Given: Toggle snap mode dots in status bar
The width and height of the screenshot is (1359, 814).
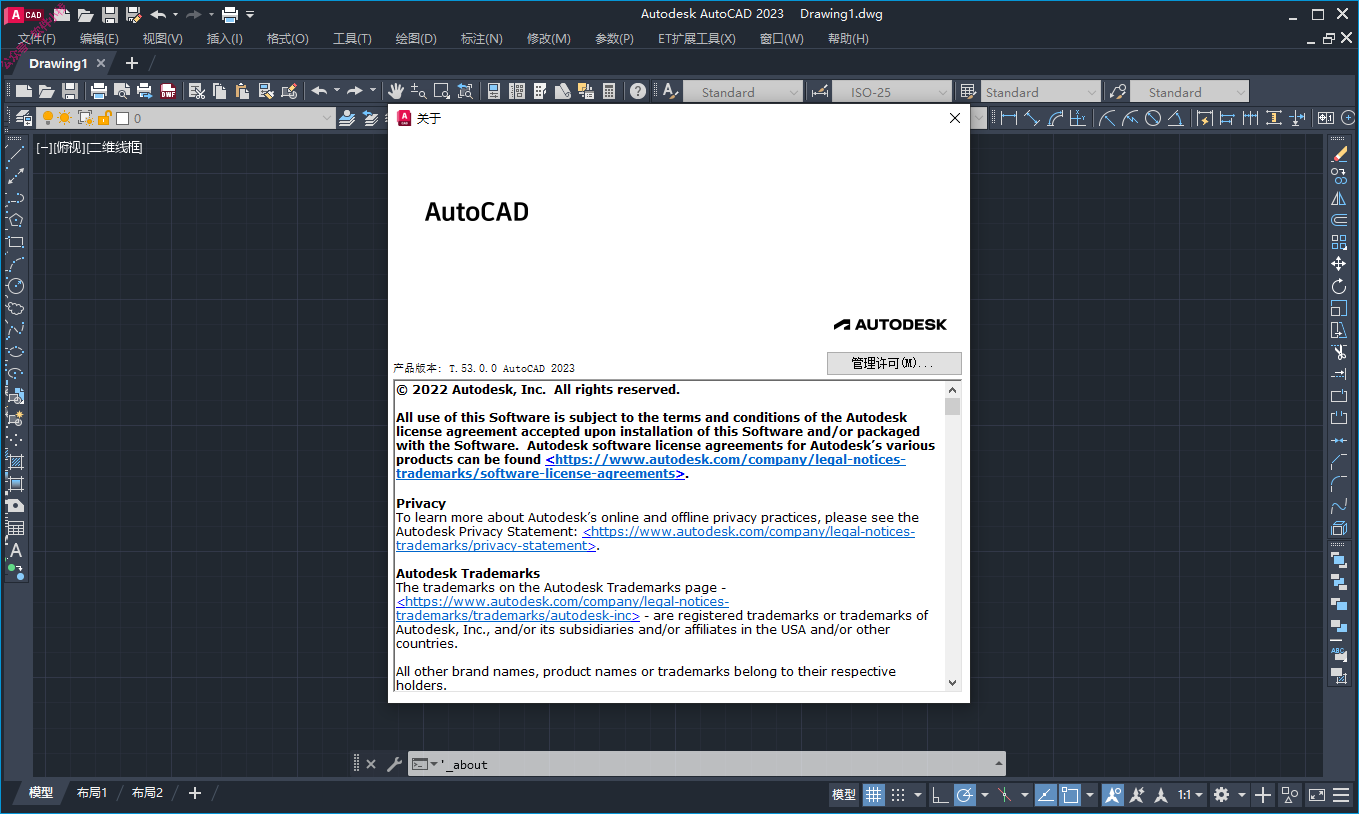Looking at the screenshot, I should 898,795.
